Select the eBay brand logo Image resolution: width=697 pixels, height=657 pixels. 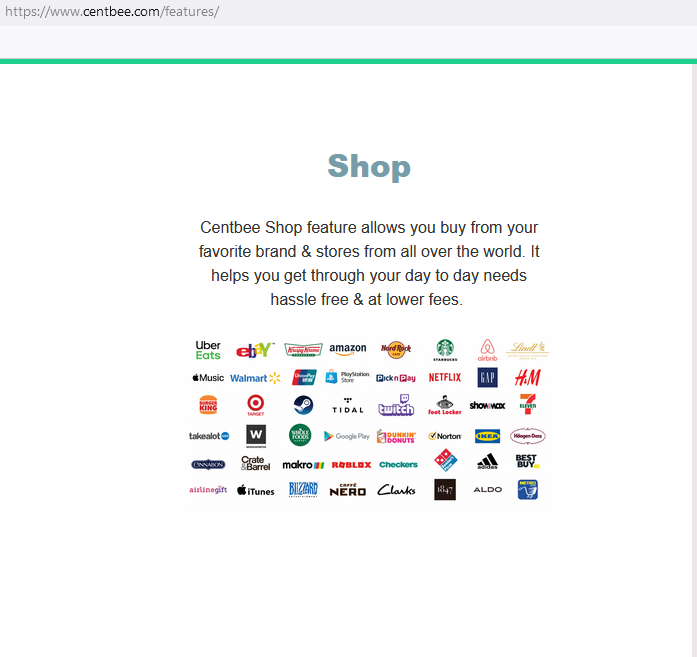[x=255, y=350]
